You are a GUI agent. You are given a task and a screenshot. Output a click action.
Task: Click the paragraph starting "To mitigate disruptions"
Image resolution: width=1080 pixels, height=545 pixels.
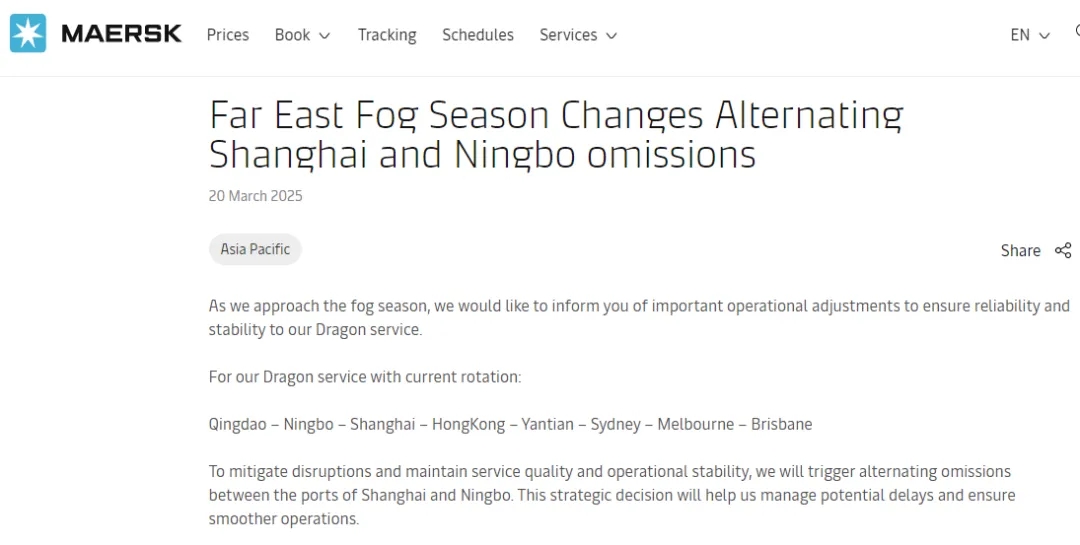coord(612,495)
